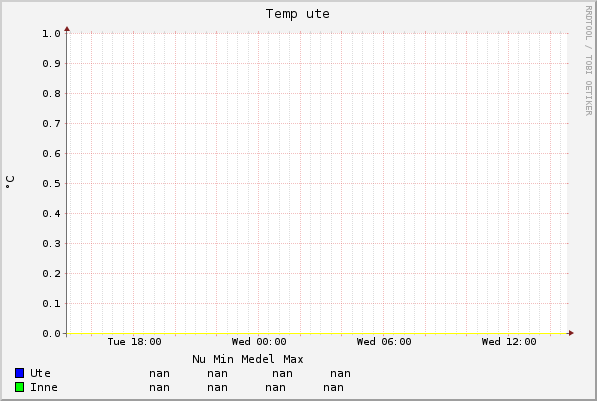597x401 pixels.
Task: Click the 'Wed 12:00' time axis label
Action: click(x=509, y=342)
